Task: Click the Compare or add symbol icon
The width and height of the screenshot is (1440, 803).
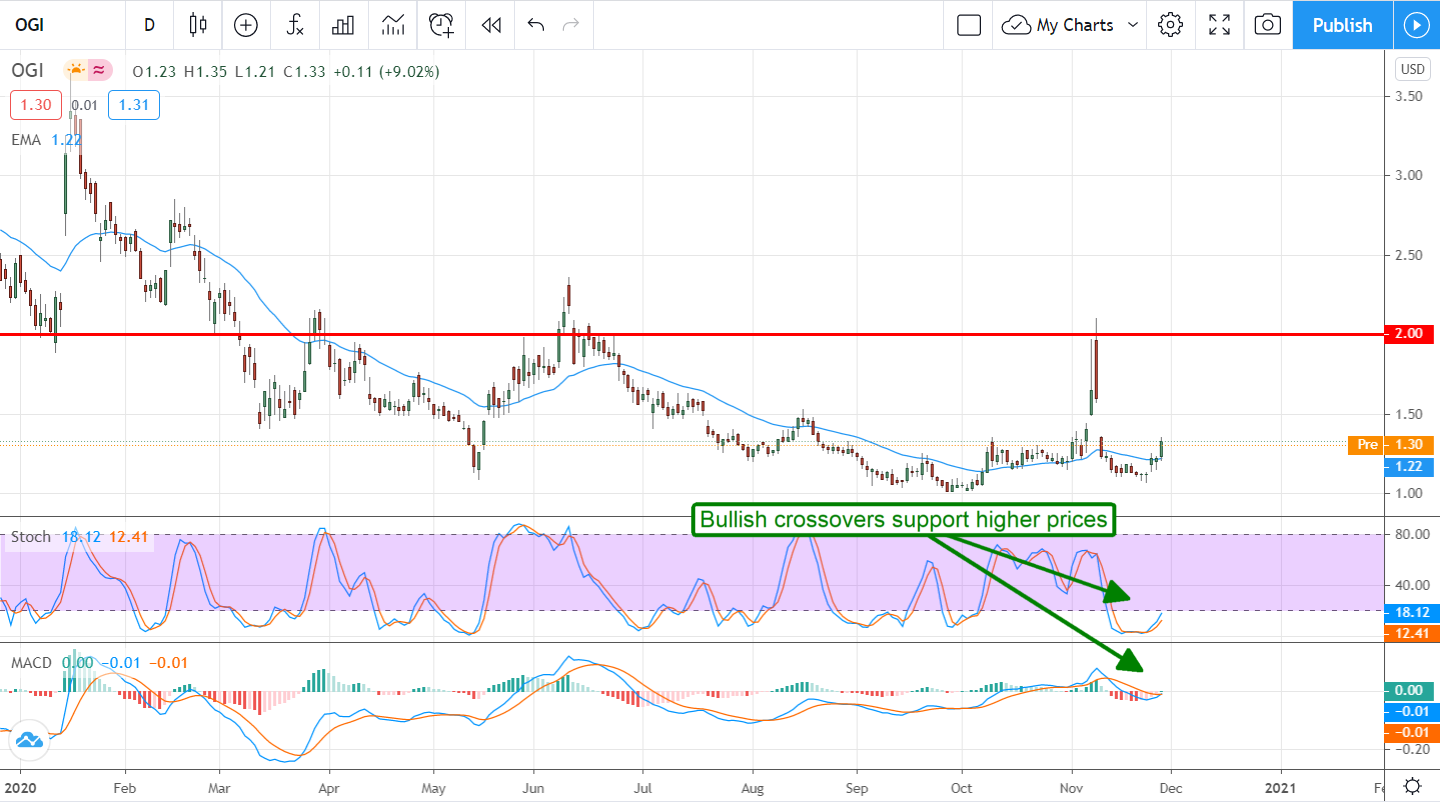Action: 245,25
